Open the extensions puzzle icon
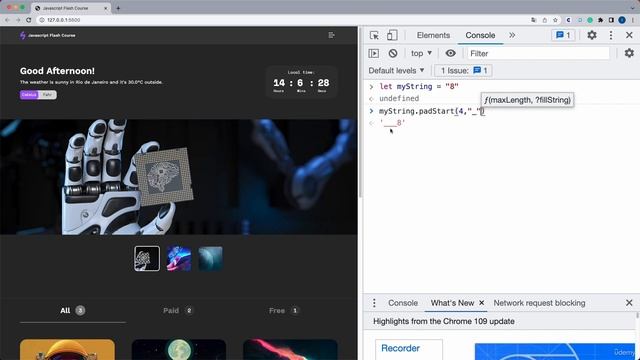The height and width of the screenshot is (360, 640). 600,20
